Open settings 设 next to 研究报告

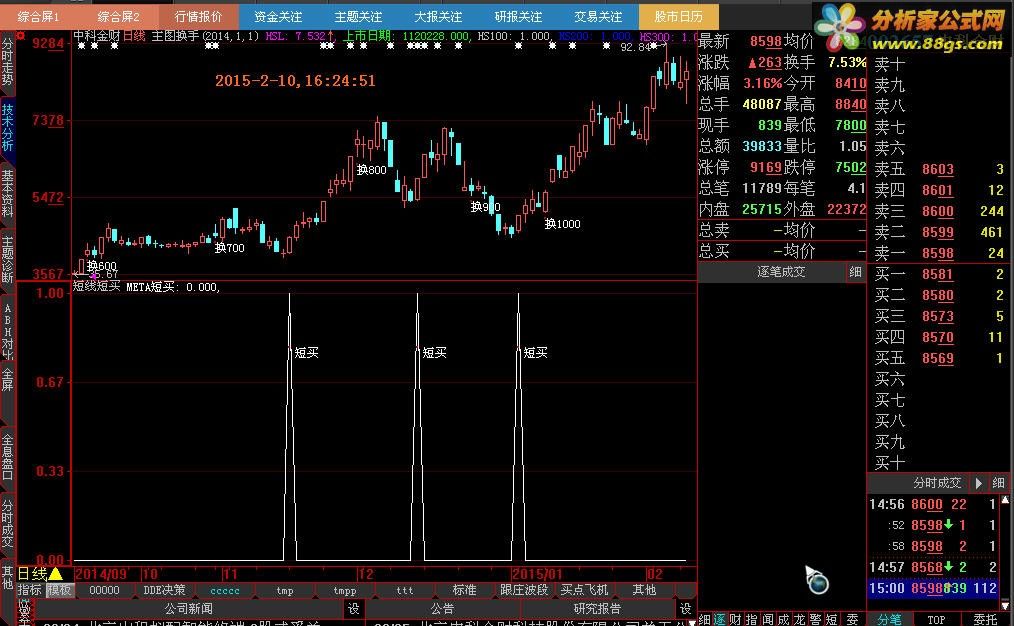[685, 609]
